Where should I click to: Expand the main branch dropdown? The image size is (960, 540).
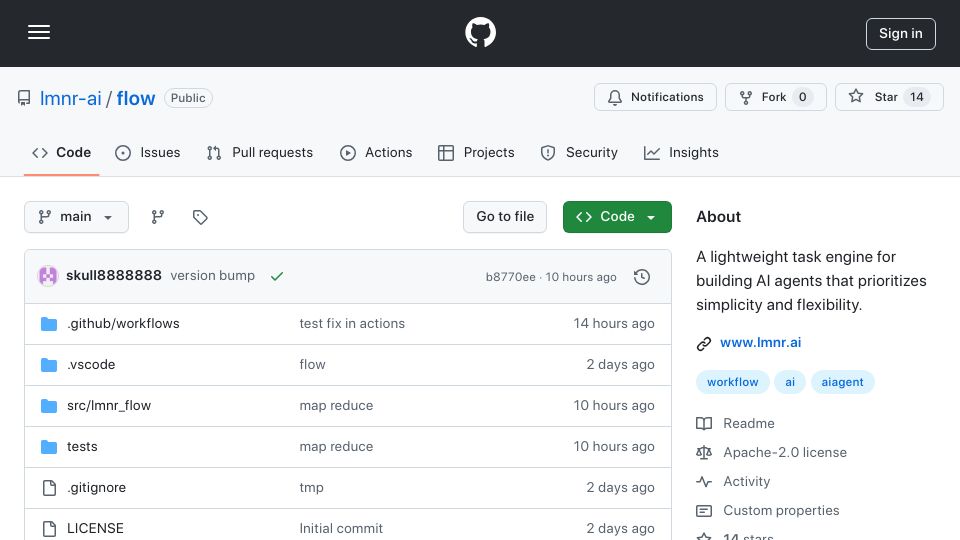(x=77, y=217)
